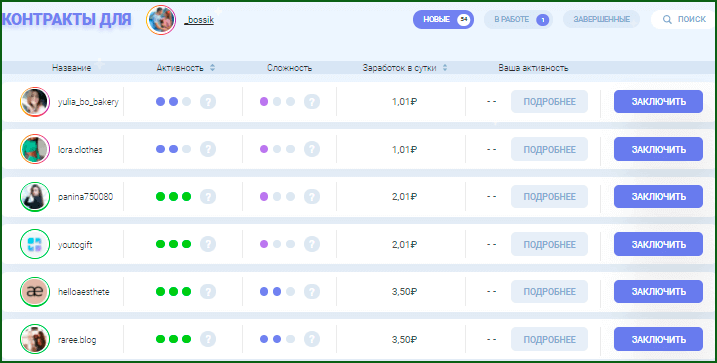Select the youtogift account name

(x=75, y=245)
